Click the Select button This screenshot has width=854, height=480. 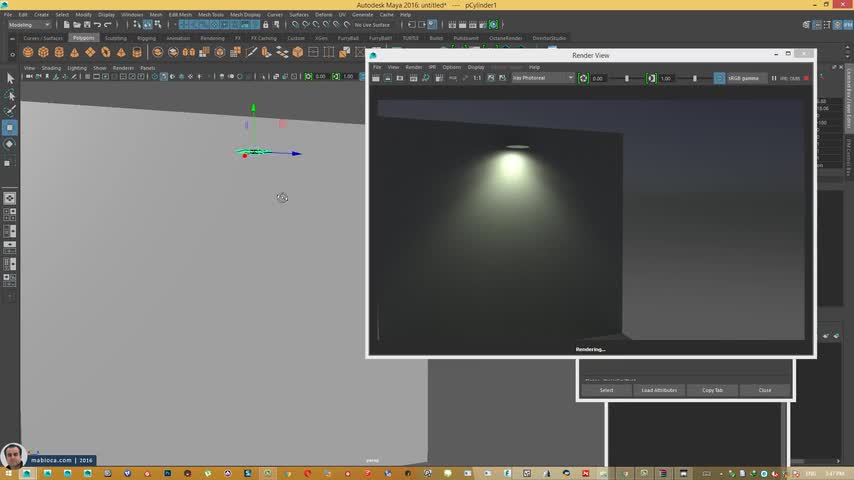coord(606,390)
